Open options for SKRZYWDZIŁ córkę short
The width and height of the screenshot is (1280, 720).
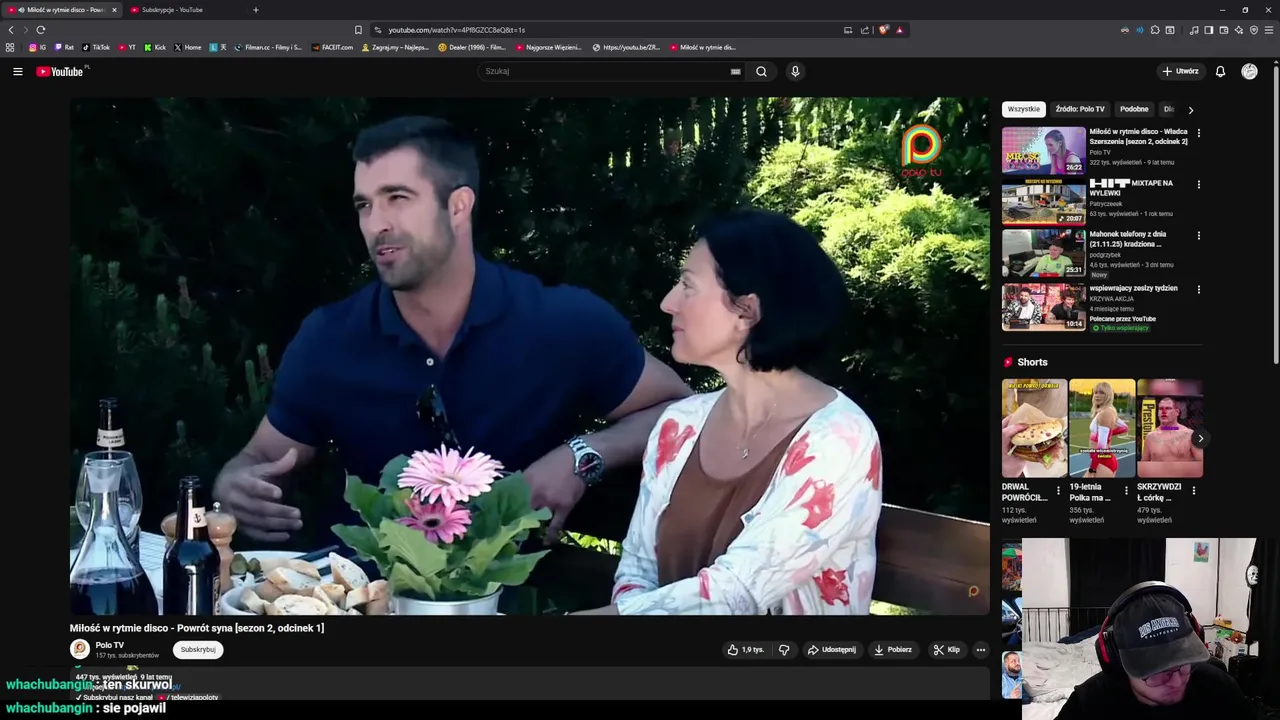coord(1193,490)
